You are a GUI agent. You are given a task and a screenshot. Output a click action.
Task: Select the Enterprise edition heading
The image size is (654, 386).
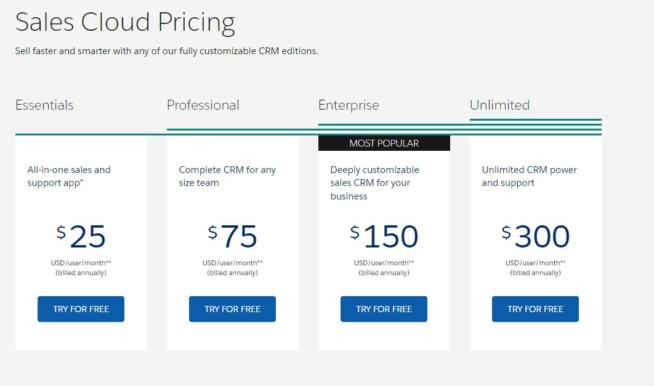point(349,106)
